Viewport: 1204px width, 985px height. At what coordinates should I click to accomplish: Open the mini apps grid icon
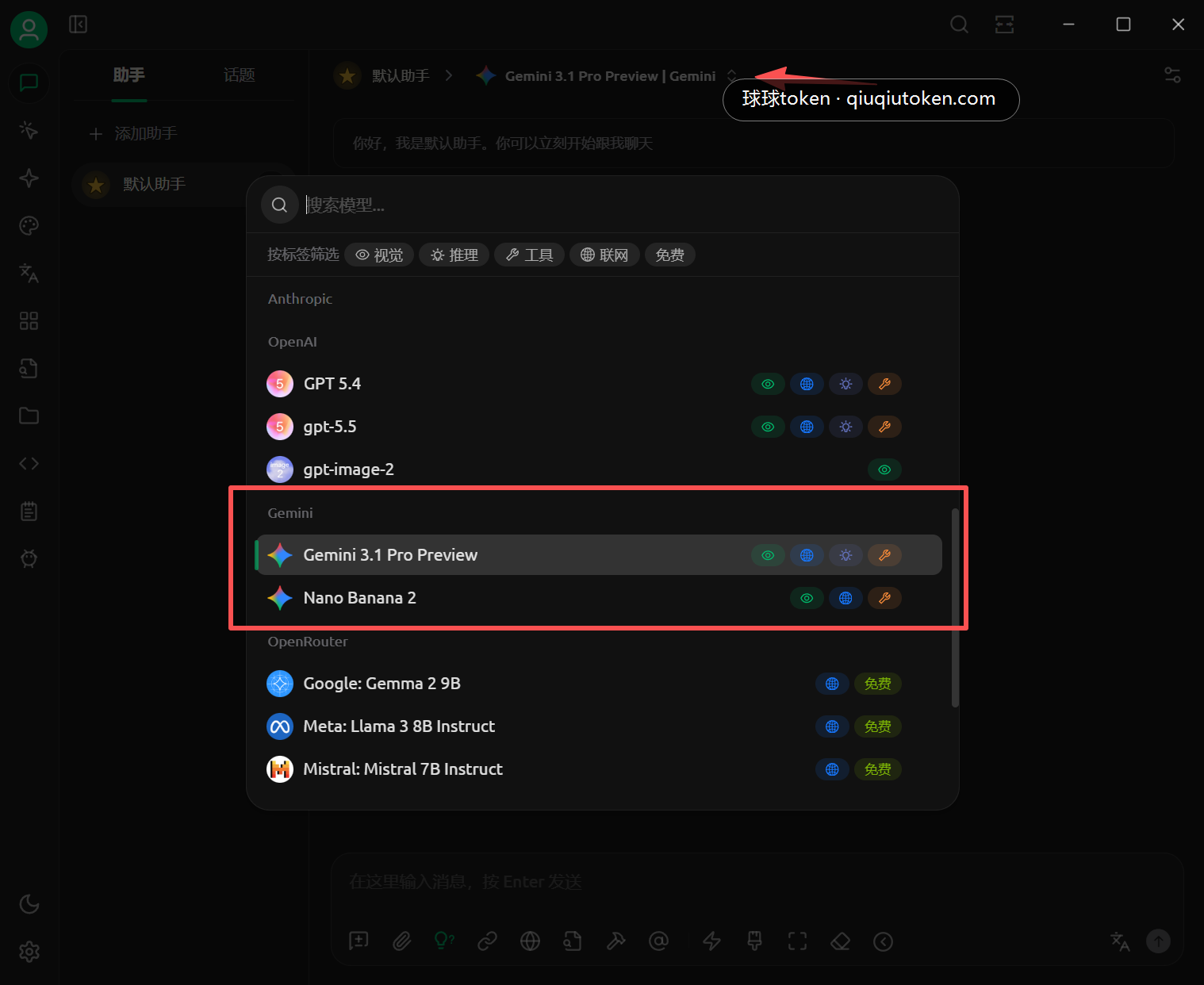29,320
